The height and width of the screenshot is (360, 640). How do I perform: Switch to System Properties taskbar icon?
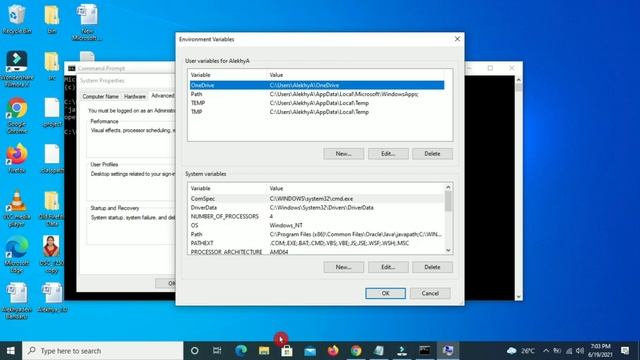(448, 351)
